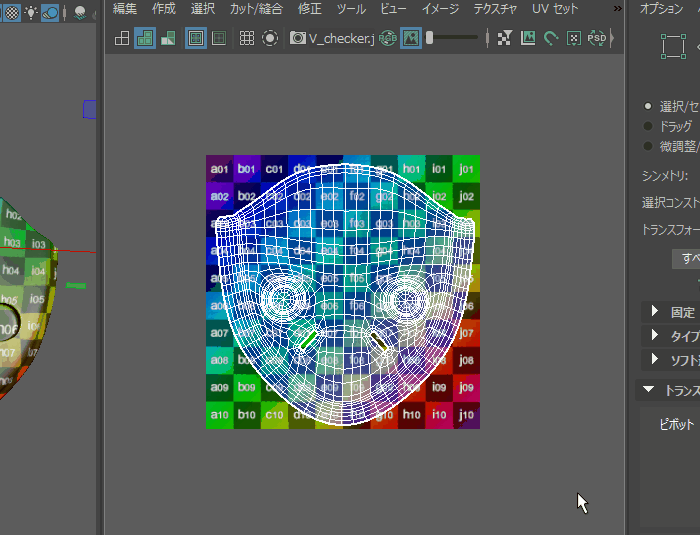Click the dark shell borders icon beside texture borders
The width and height of the screenshot is (700, 535).
tap(219, 38)
